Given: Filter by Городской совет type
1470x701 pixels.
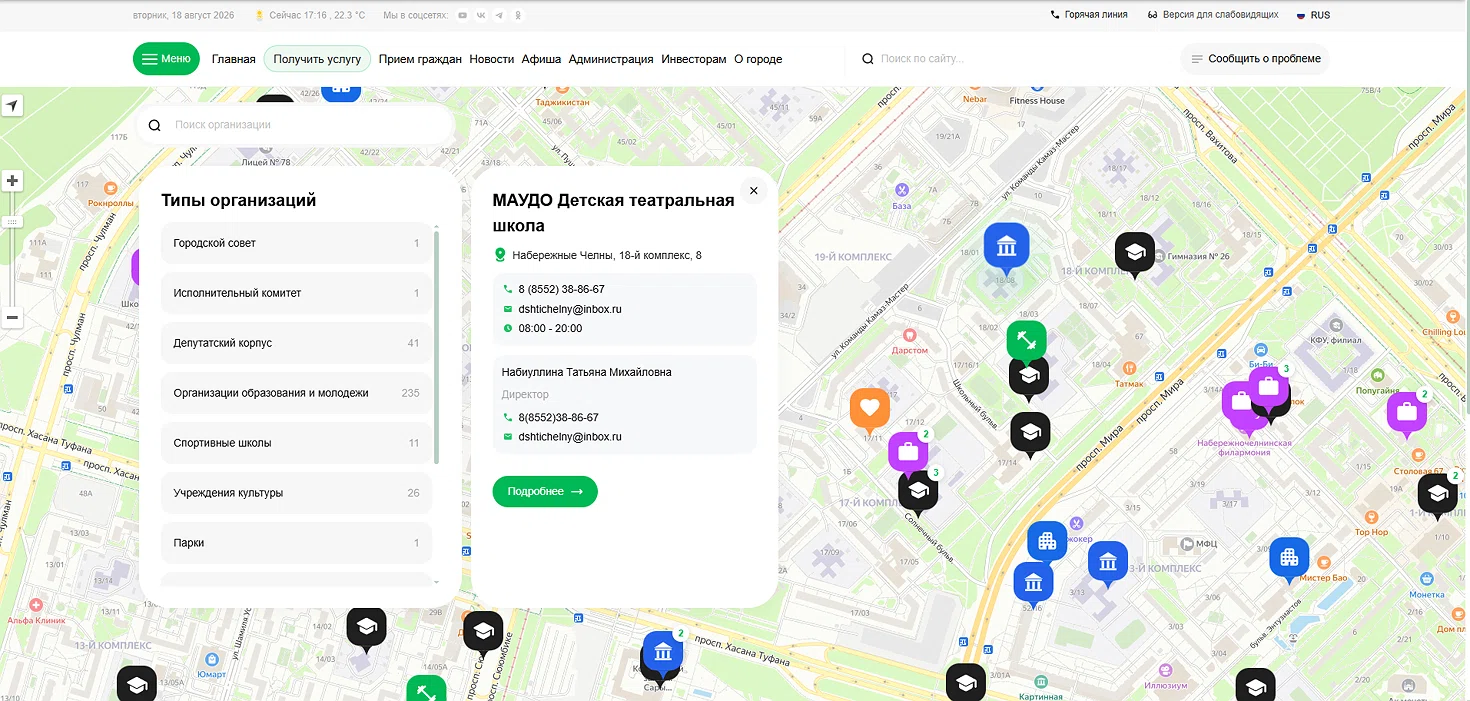Looking at the screenshot, I should (x=296, y=243).
